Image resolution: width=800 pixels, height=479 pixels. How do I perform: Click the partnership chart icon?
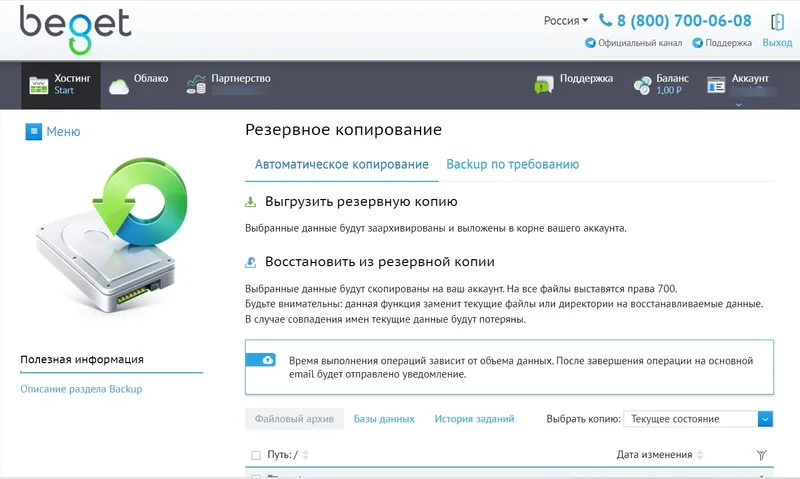point(196,84)
